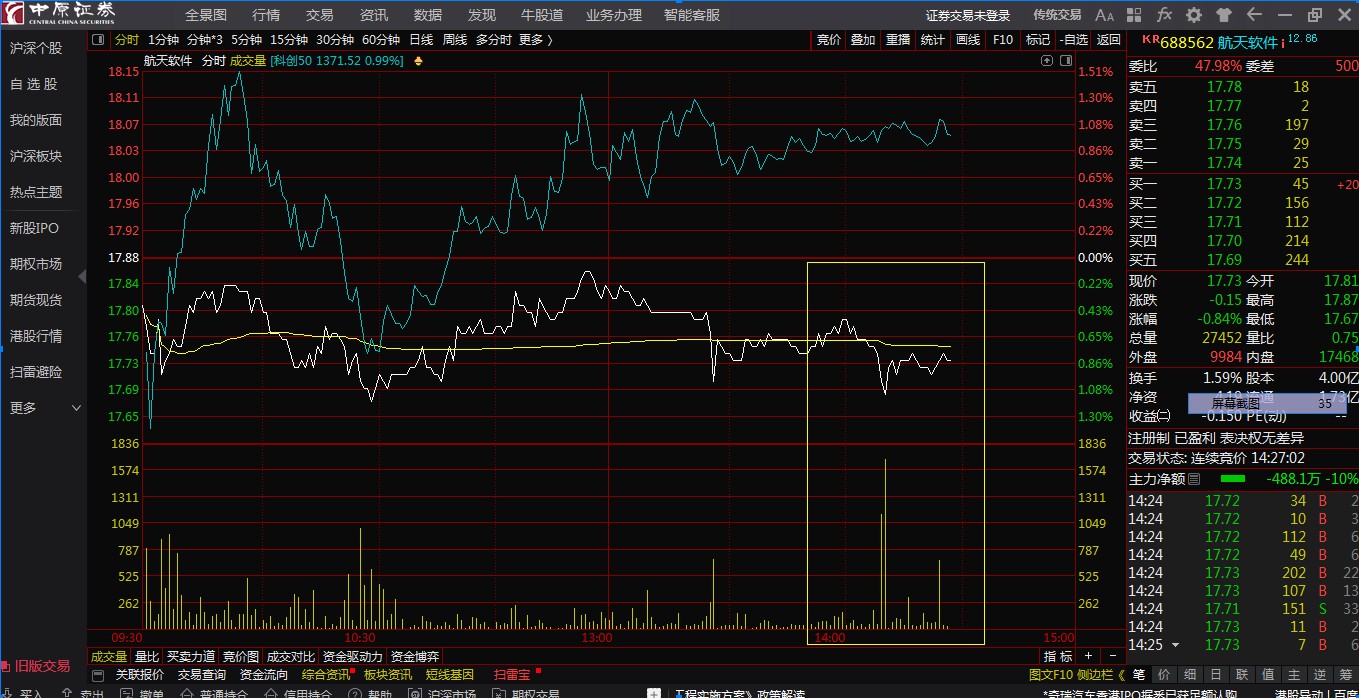Open the settings gear
Screen dimensions: 1359x698
click(x=1194, y=15)
